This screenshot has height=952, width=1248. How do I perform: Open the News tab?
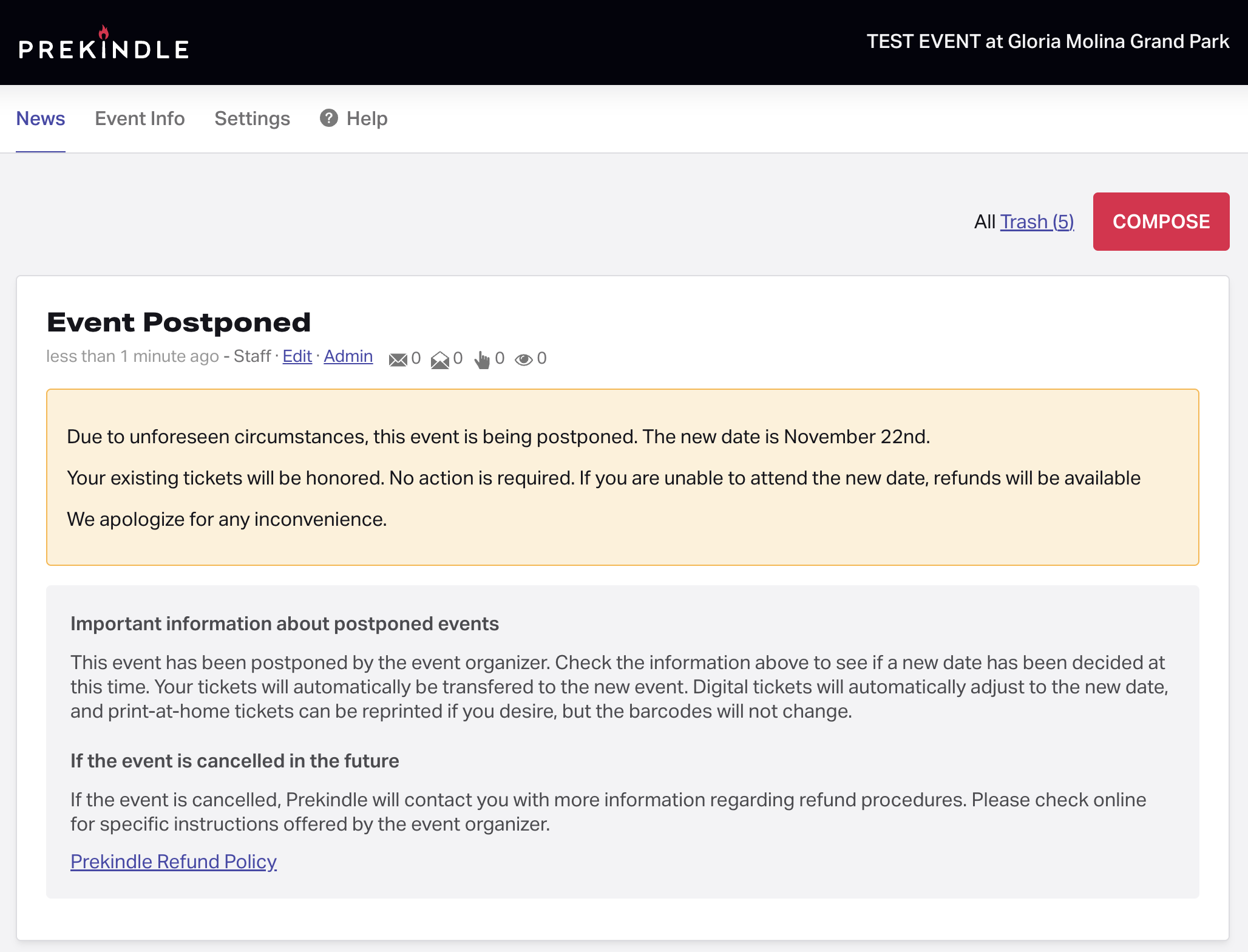tap(41, 118)
